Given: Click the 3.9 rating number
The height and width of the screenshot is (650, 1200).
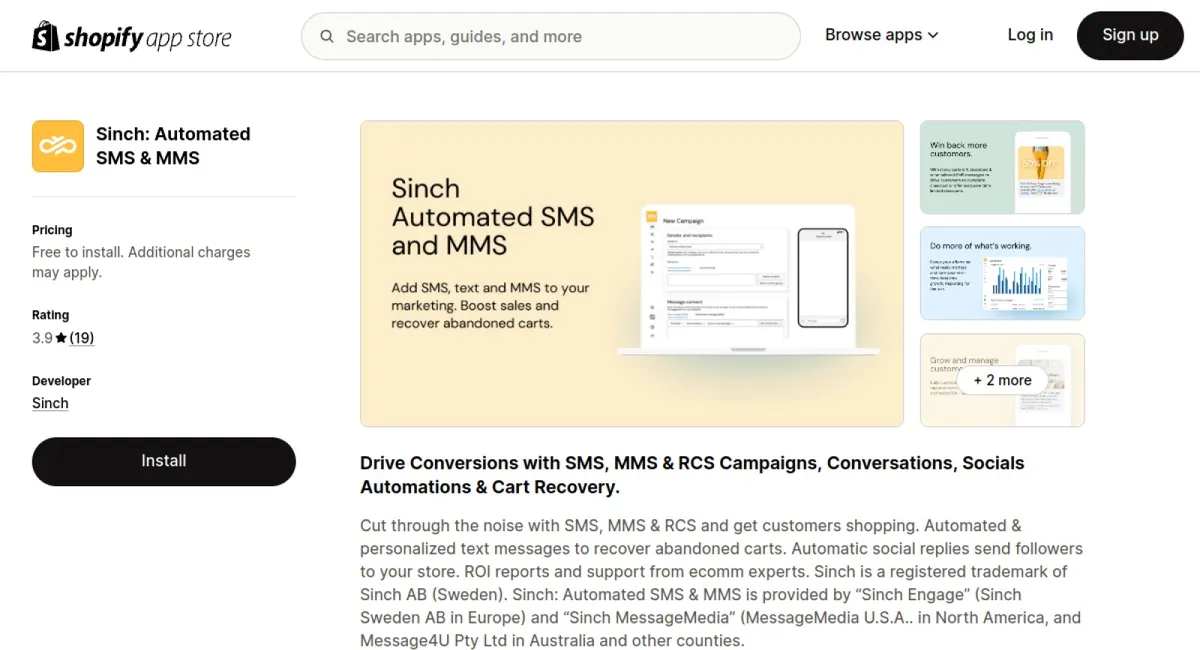Looking at the screenshot, I should (45, 338).
